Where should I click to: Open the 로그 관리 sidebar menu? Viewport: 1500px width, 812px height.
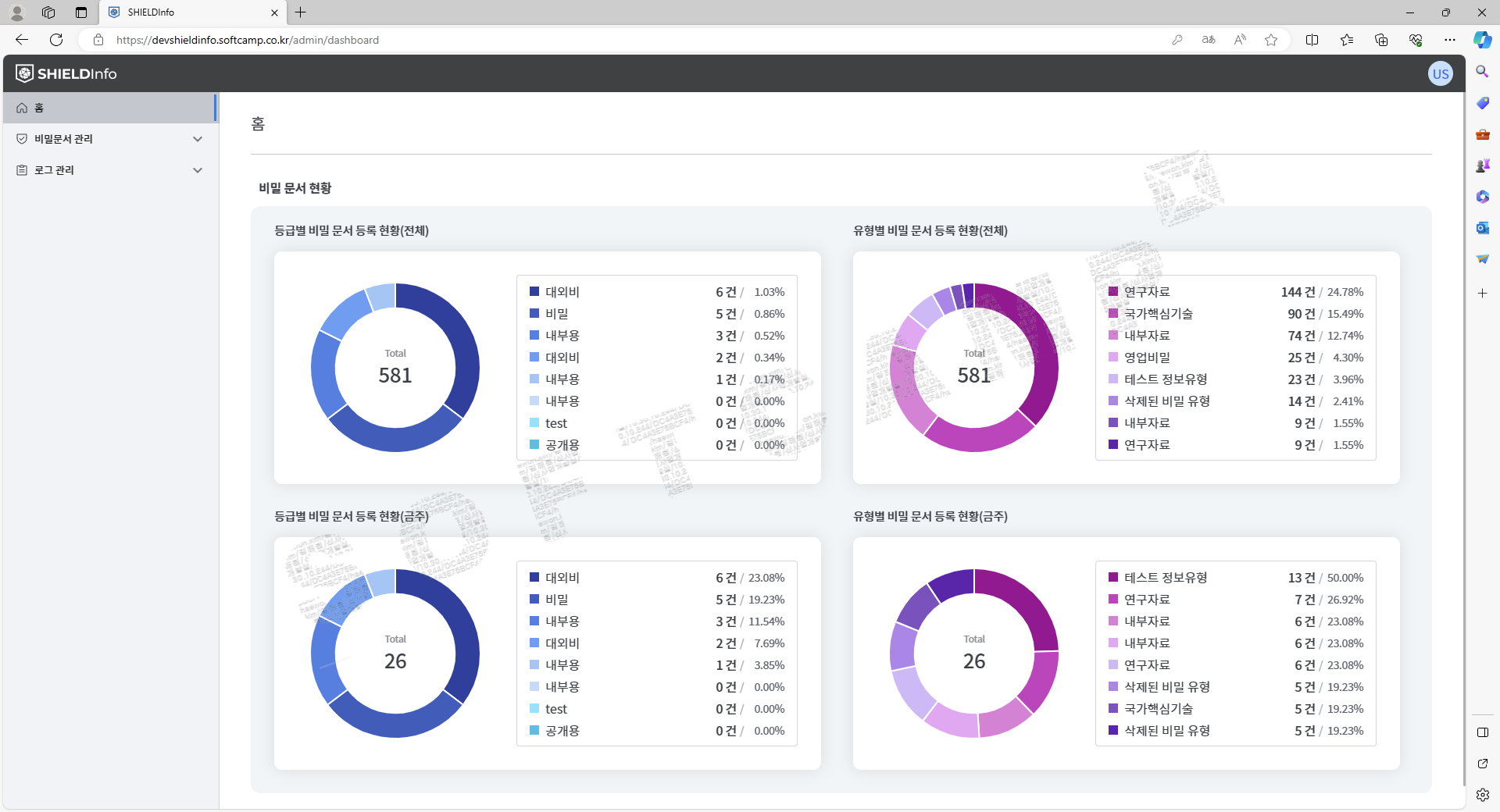[x=109, y=170]
